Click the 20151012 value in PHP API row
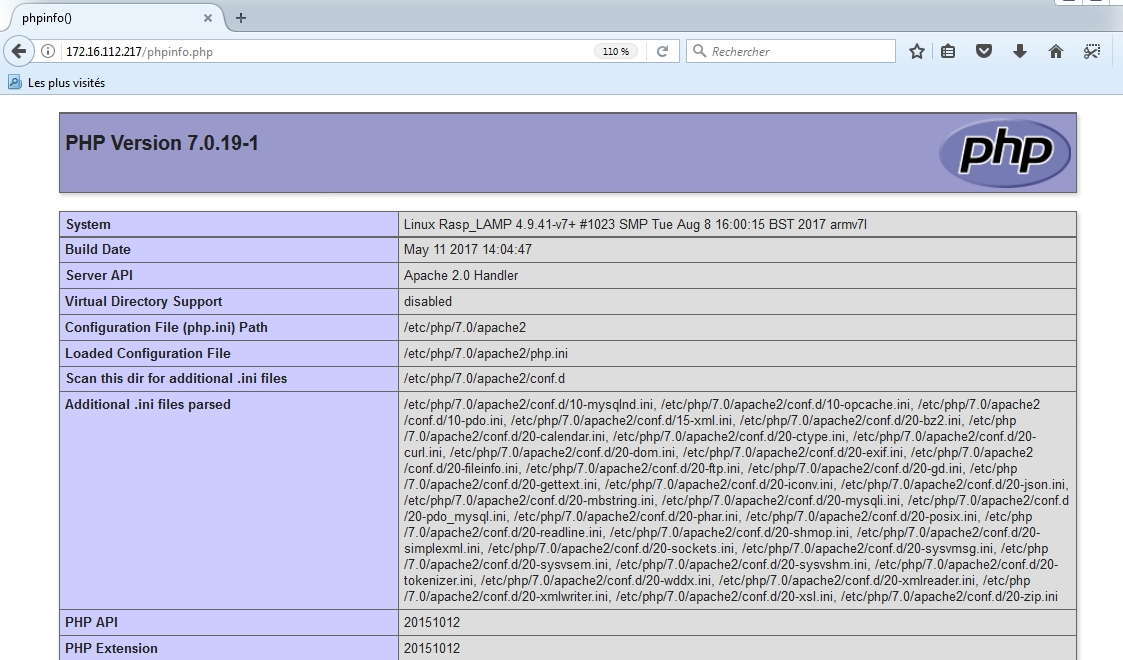Viewport: 1123px width, 660px height. point(432,623)
